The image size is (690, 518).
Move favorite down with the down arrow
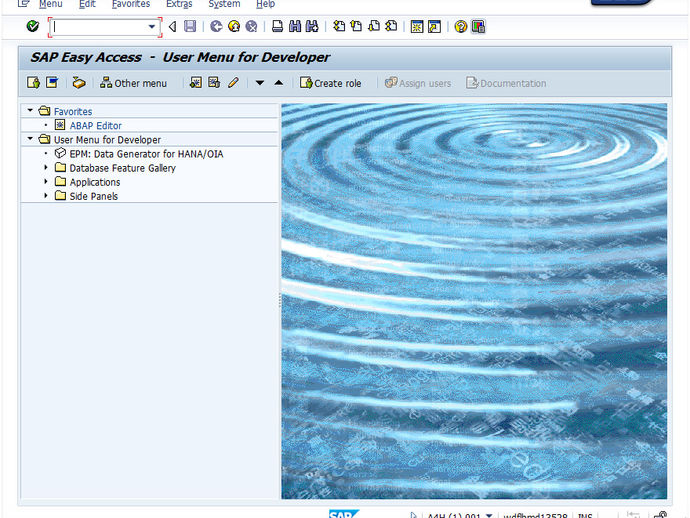(x=260, y=83)
